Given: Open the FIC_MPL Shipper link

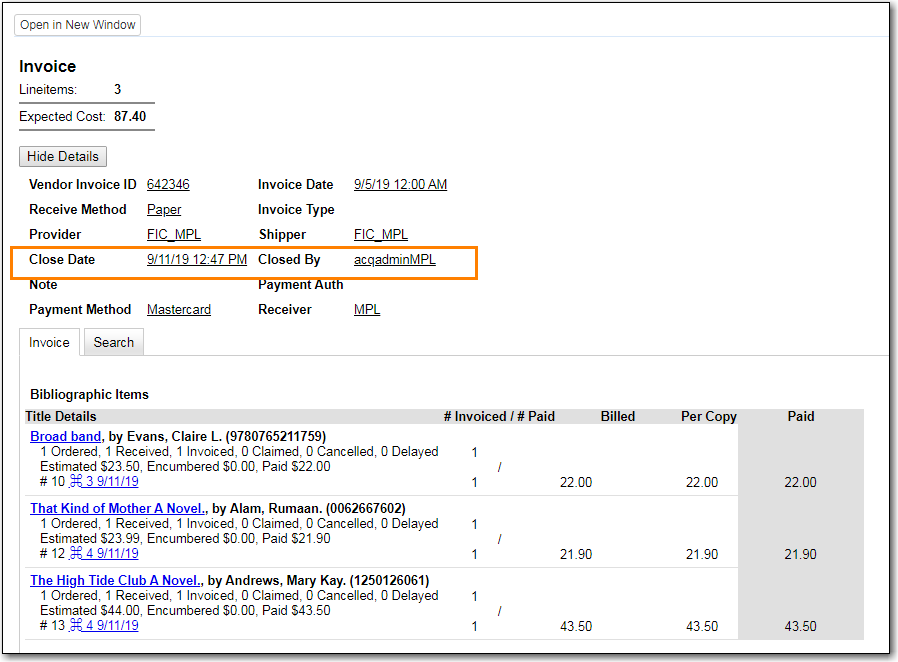Looking at the screenshot, I should 380,234.
